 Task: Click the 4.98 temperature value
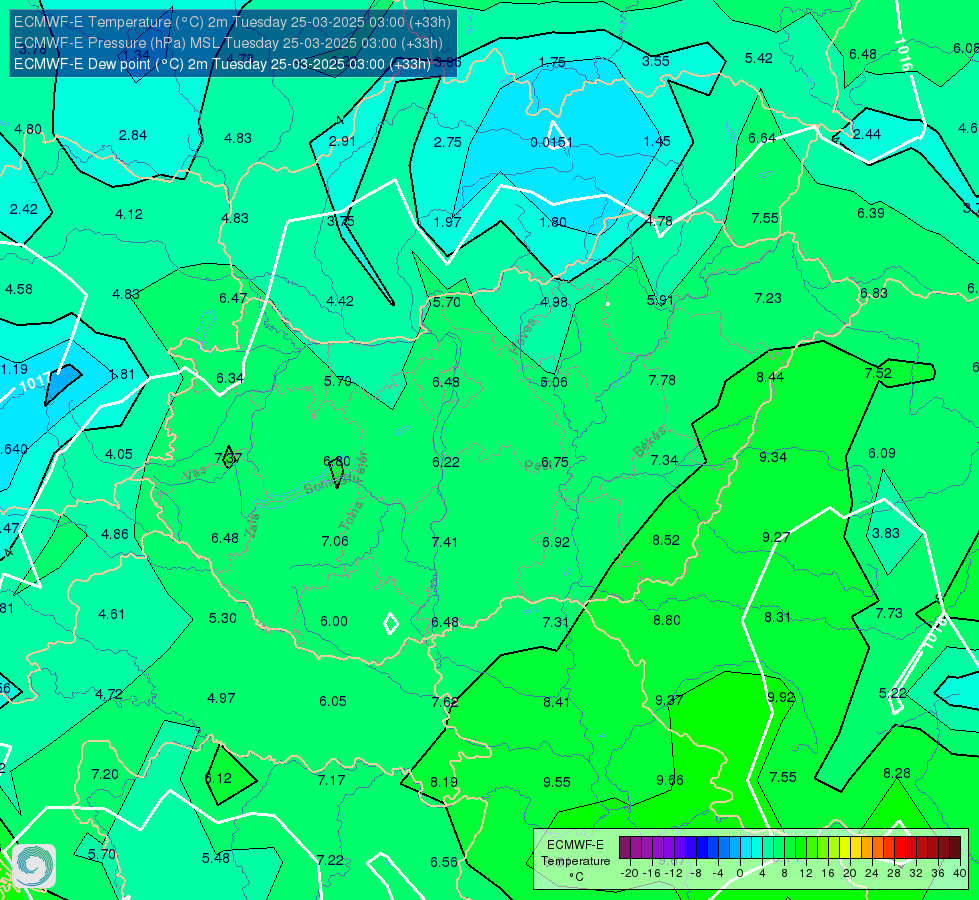554,302
